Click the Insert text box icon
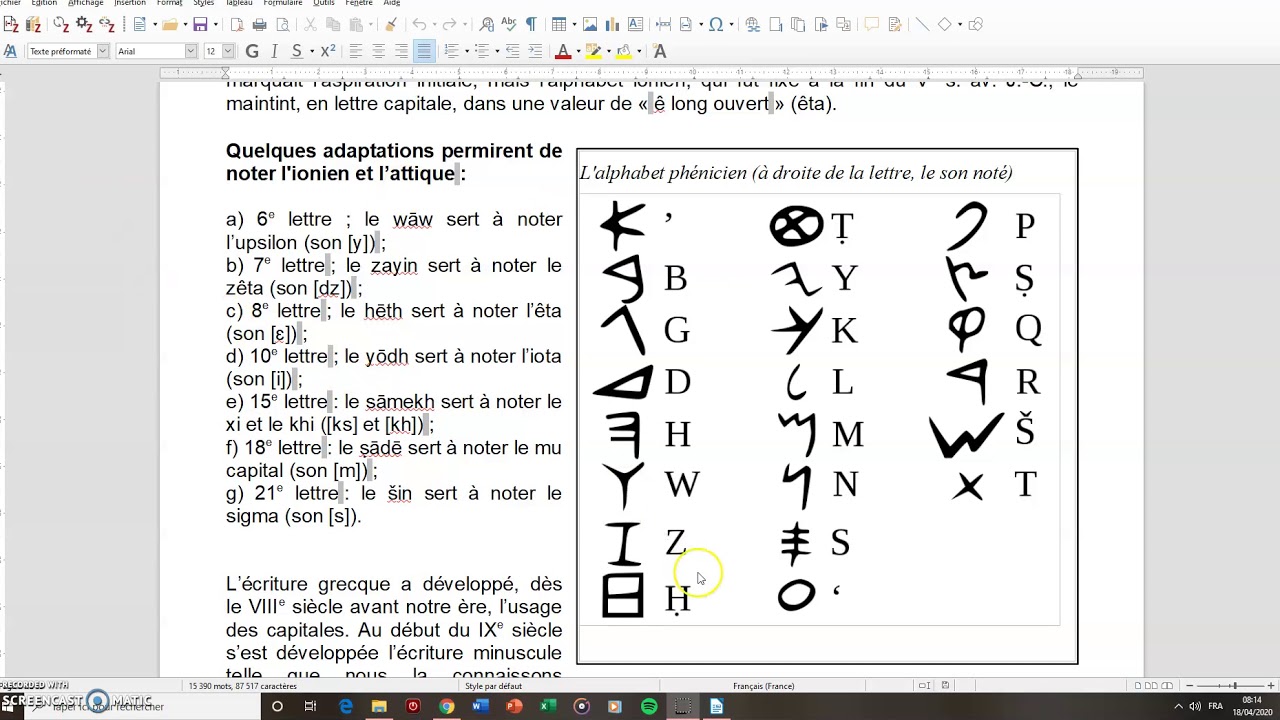The width and height of the screenshot is (1280, 720). tap(635, 24)
